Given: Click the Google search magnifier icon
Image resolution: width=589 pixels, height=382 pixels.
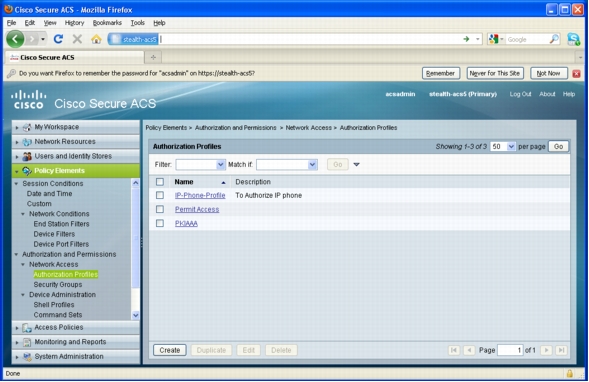Looking at the screenshot, I should (x=554, y=39).
